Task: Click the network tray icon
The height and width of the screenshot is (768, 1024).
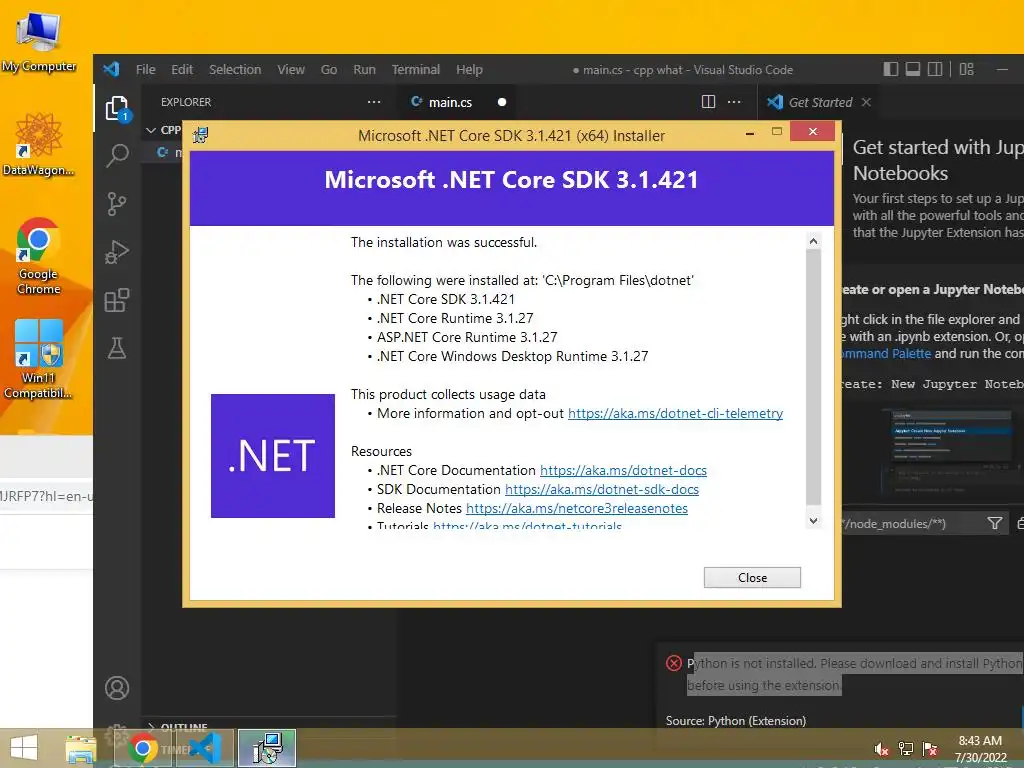Action: pyautogui.click(x=906, y=749)
